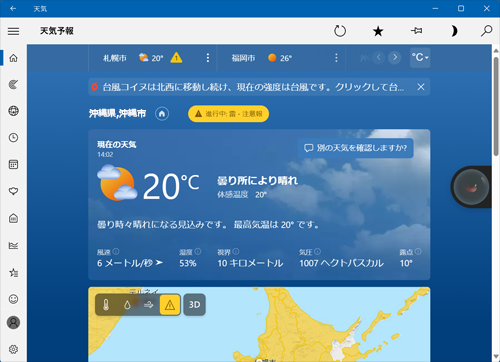500x362 pixels.
Task: Open the hurricane tracker sidebar icon
Action: 13,85
